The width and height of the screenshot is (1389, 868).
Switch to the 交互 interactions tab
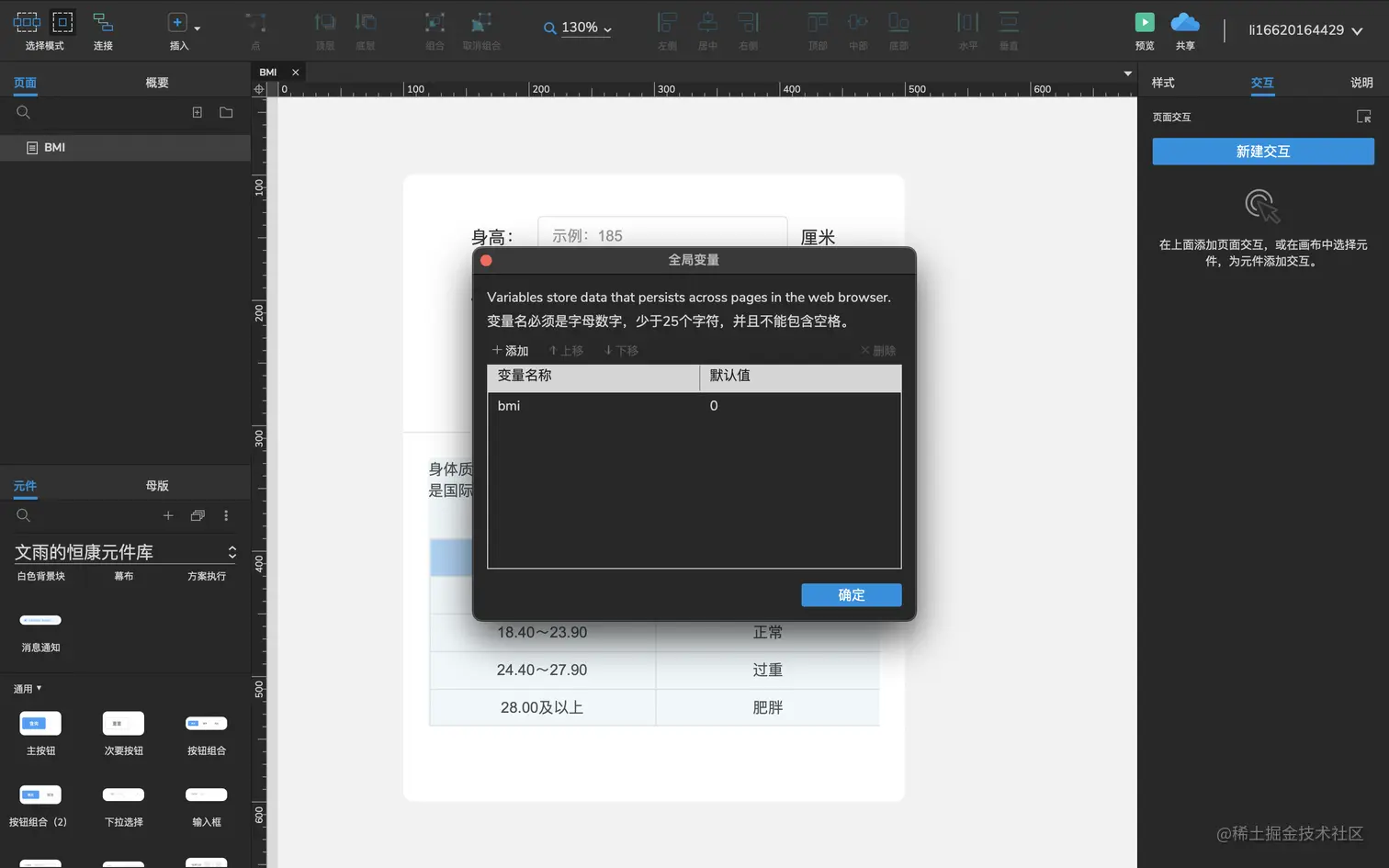1262,83
